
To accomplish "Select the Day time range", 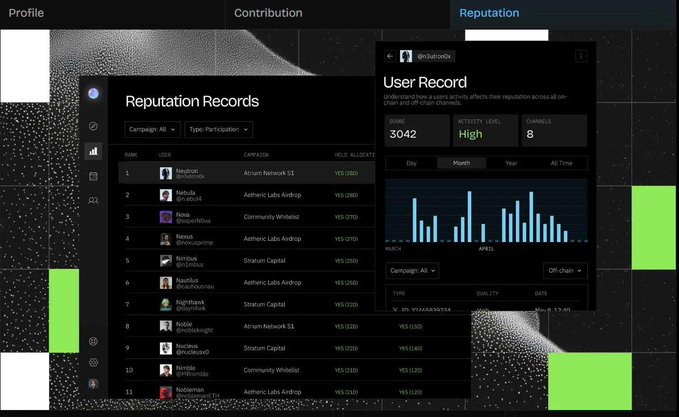I will 411,163.
